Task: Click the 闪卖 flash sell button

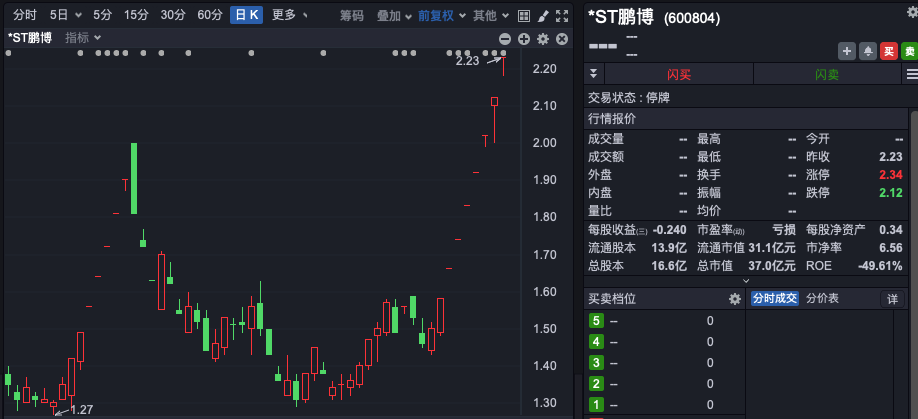Action: pos(827,75)
